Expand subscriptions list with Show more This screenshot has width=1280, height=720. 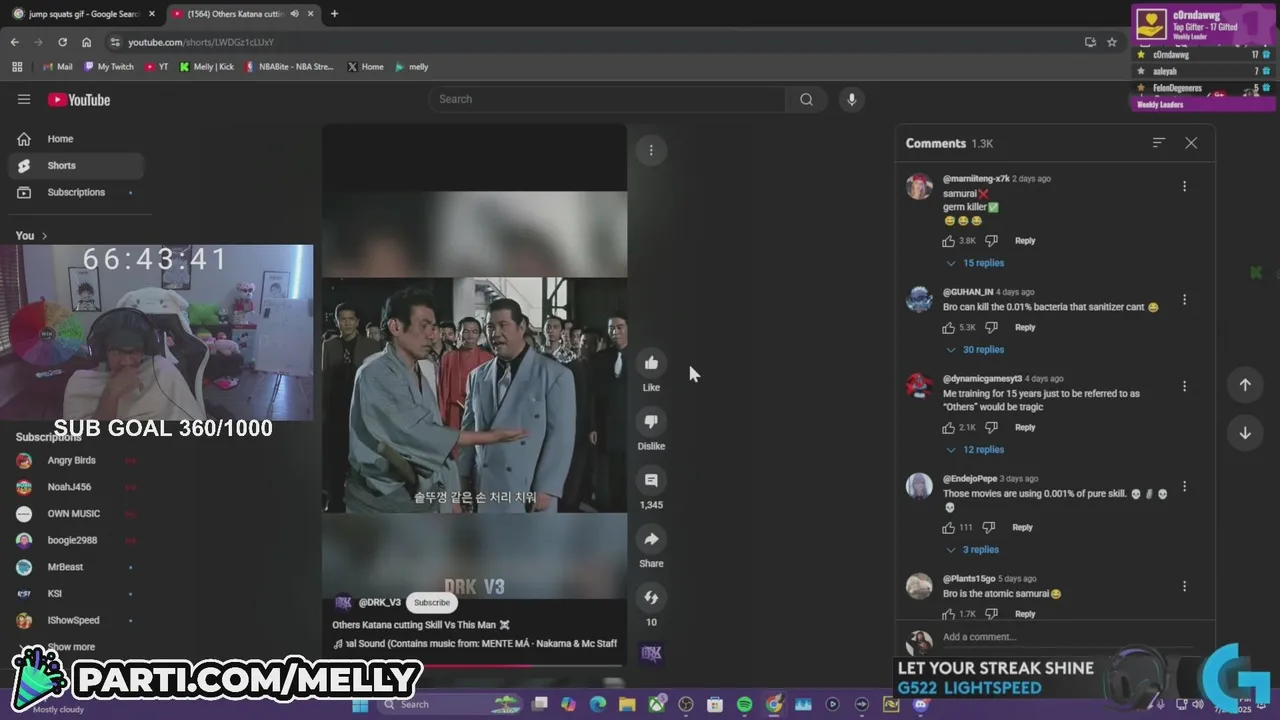(x=71, y=647)
